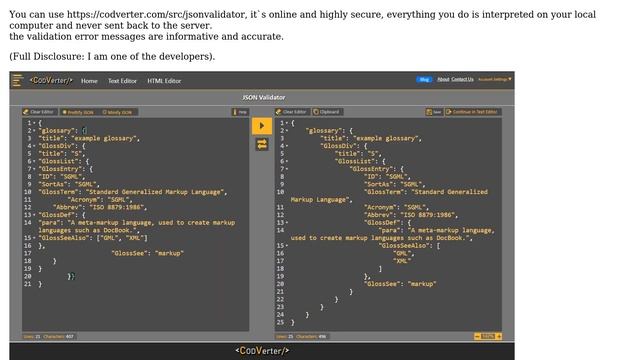Collapse "GlossSeeAlso" fold arrow on left line 15
Screen dimensions: 640x360
[34, 238]
